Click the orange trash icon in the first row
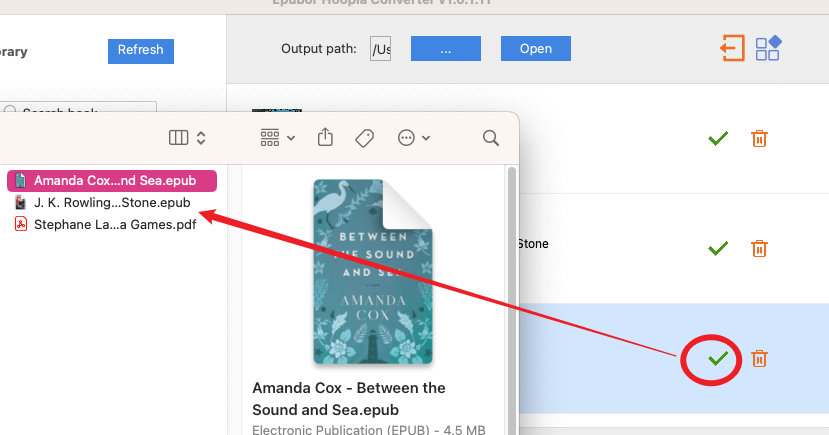 tap(759, 138)
